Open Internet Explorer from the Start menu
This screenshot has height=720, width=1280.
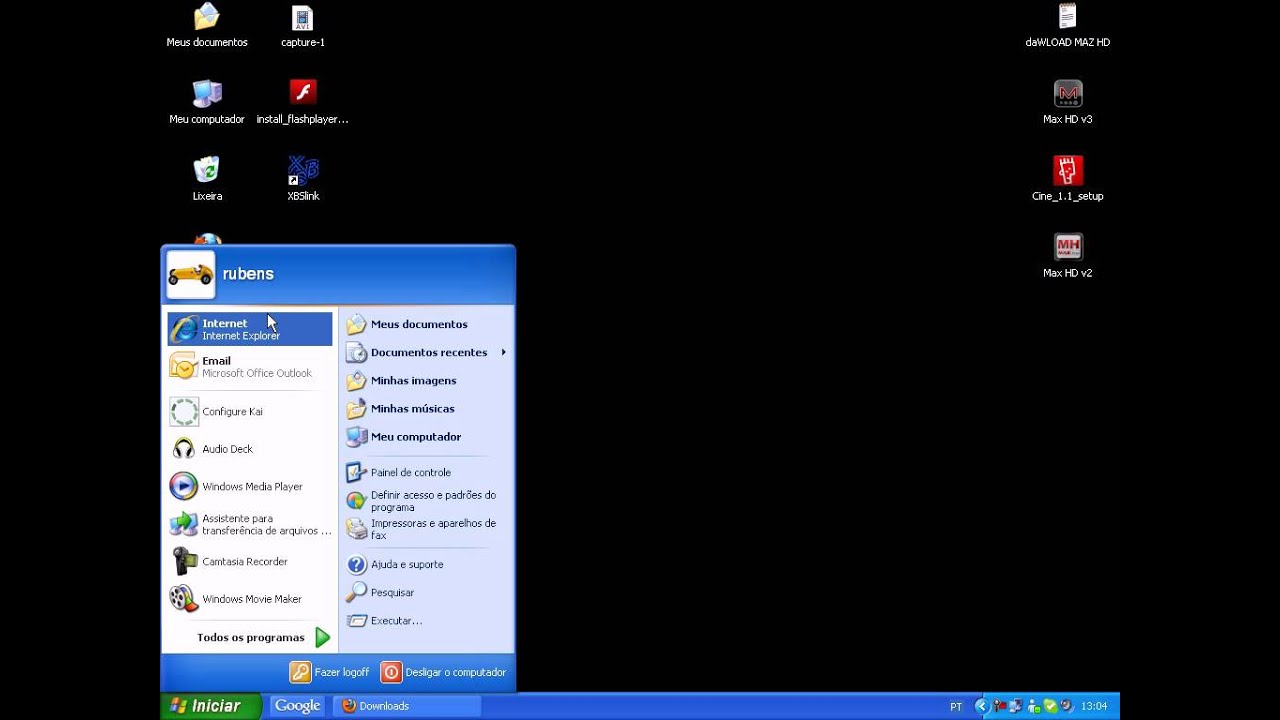click(250, 329)
